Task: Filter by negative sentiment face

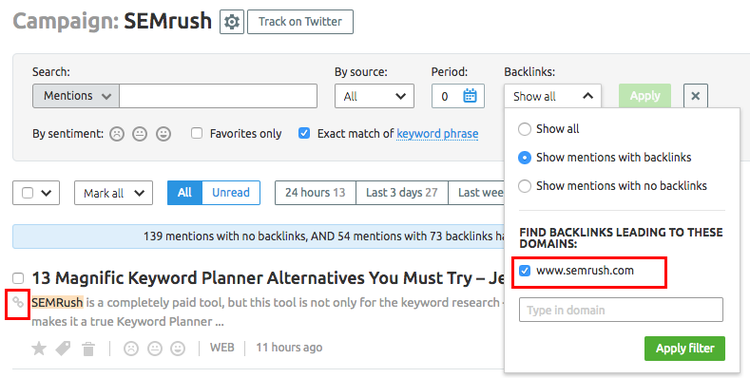Action: tap(117, 134)
